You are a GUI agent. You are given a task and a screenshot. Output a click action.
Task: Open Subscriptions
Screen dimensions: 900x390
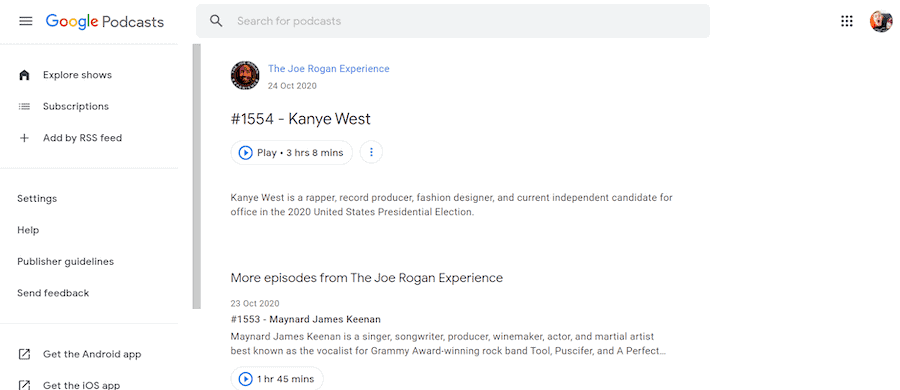[76, 106]
